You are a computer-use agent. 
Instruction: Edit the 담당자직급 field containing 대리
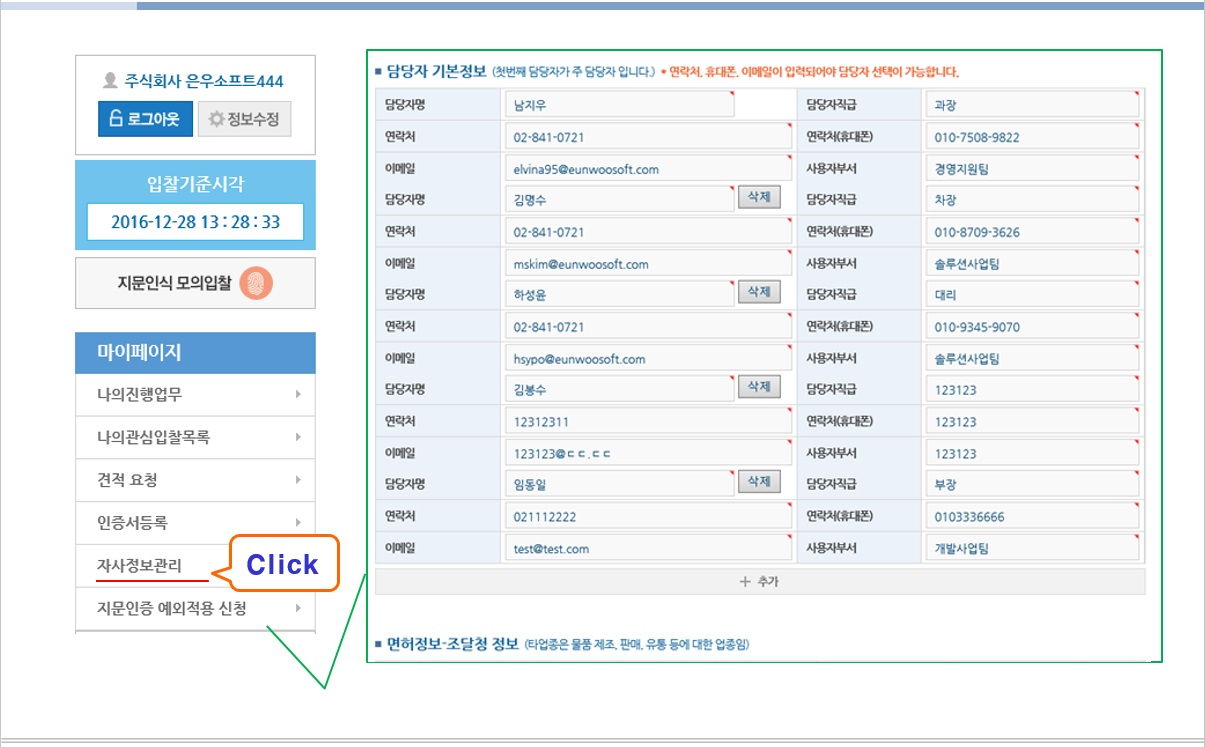(1033, 295)
